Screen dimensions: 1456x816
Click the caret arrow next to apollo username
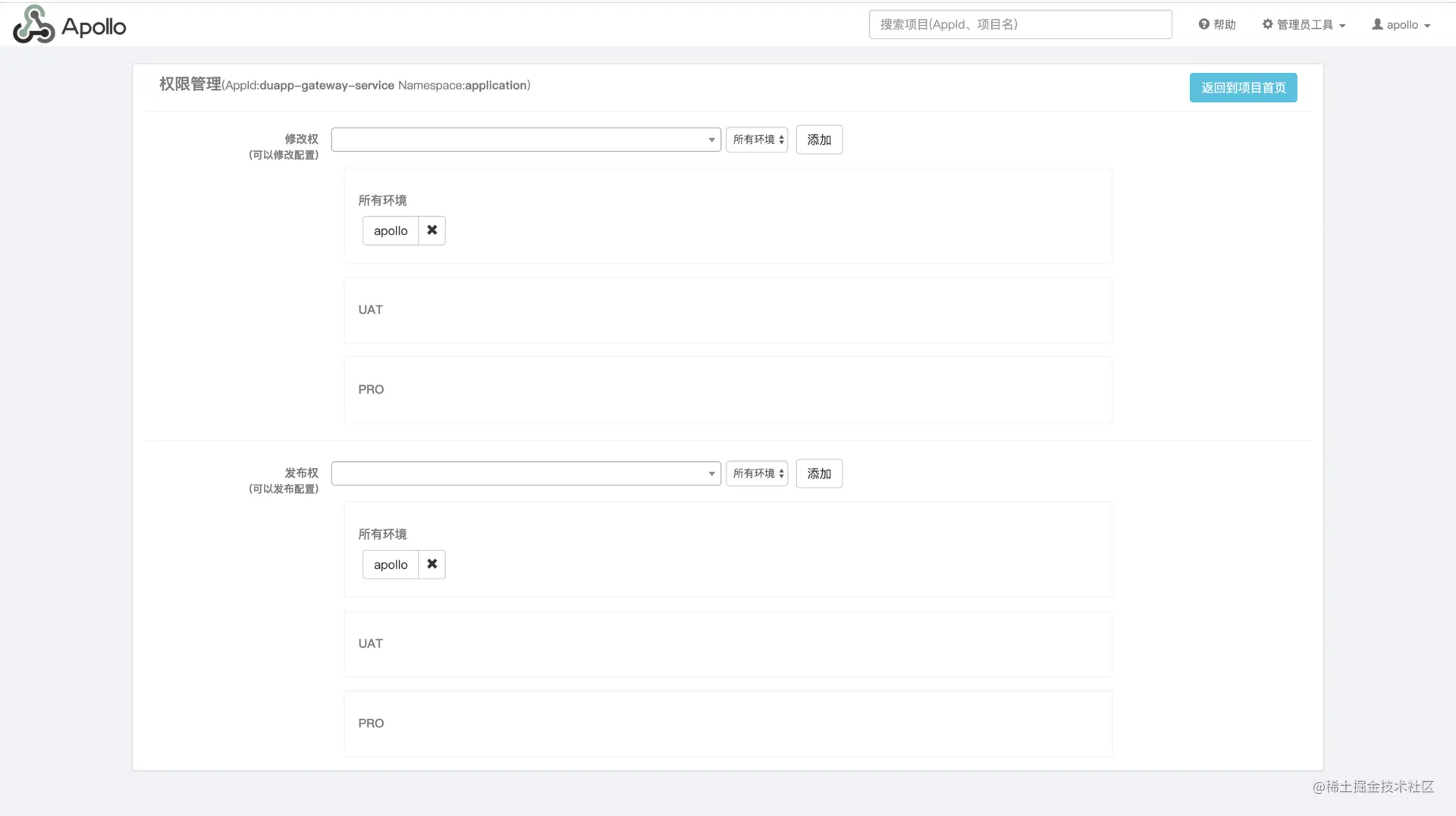[1427, 26]
